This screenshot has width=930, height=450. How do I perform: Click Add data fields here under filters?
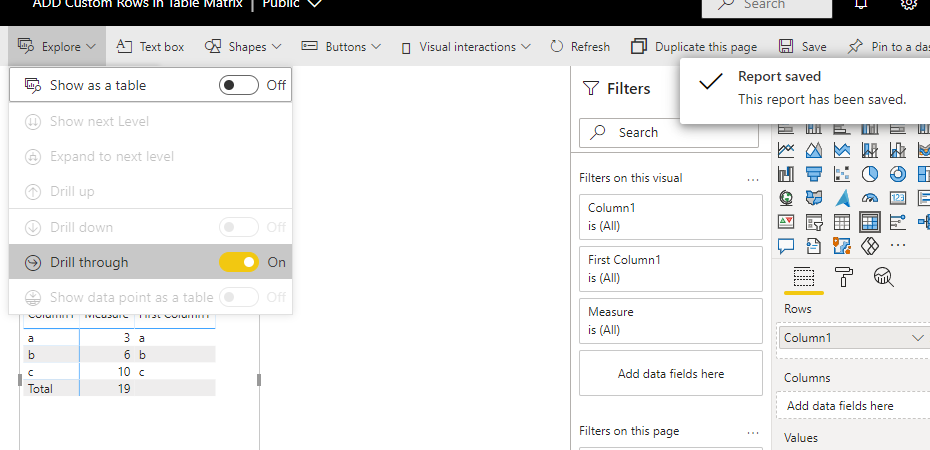tap(671, 373)
